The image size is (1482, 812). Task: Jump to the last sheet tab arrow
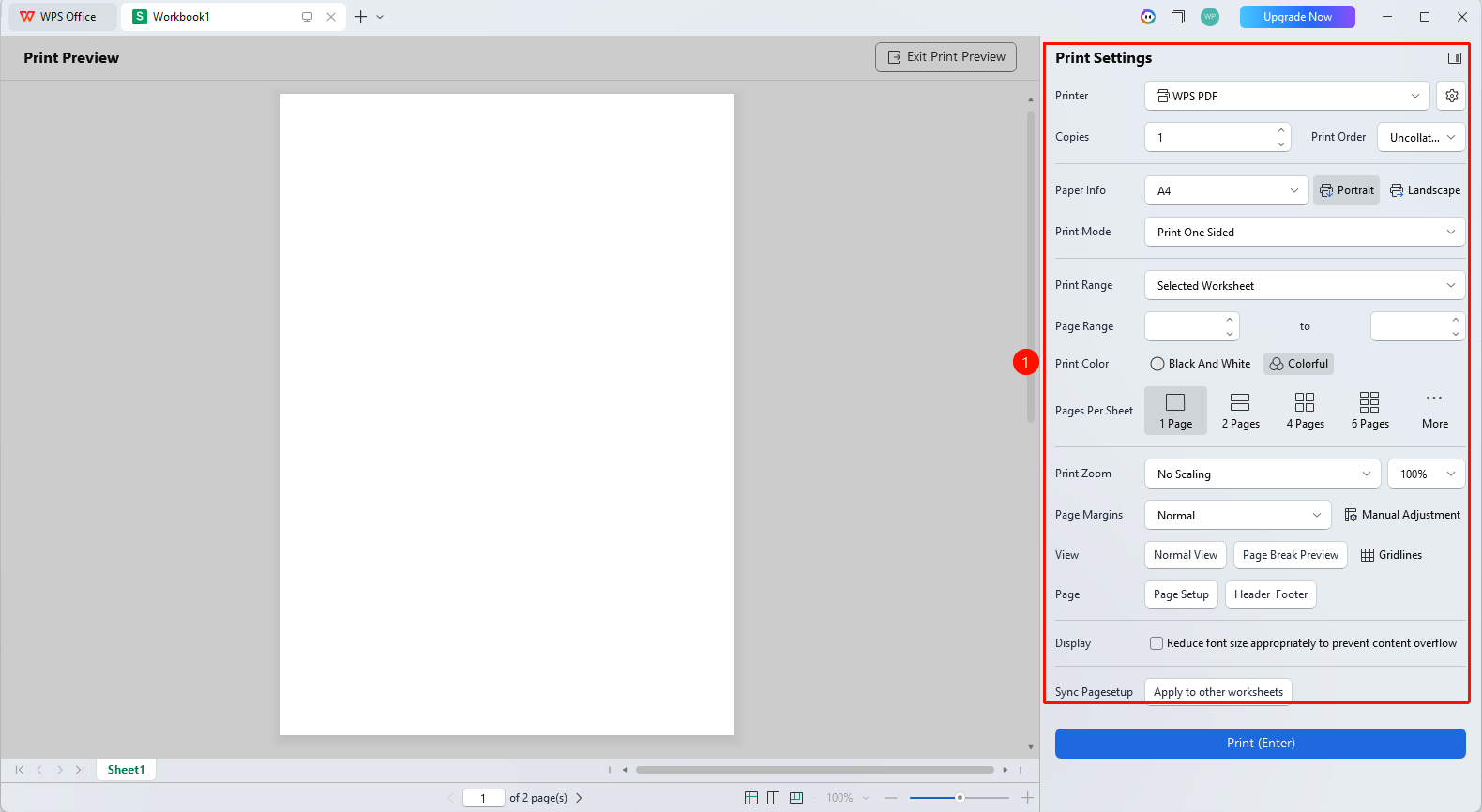pos(80,770)
